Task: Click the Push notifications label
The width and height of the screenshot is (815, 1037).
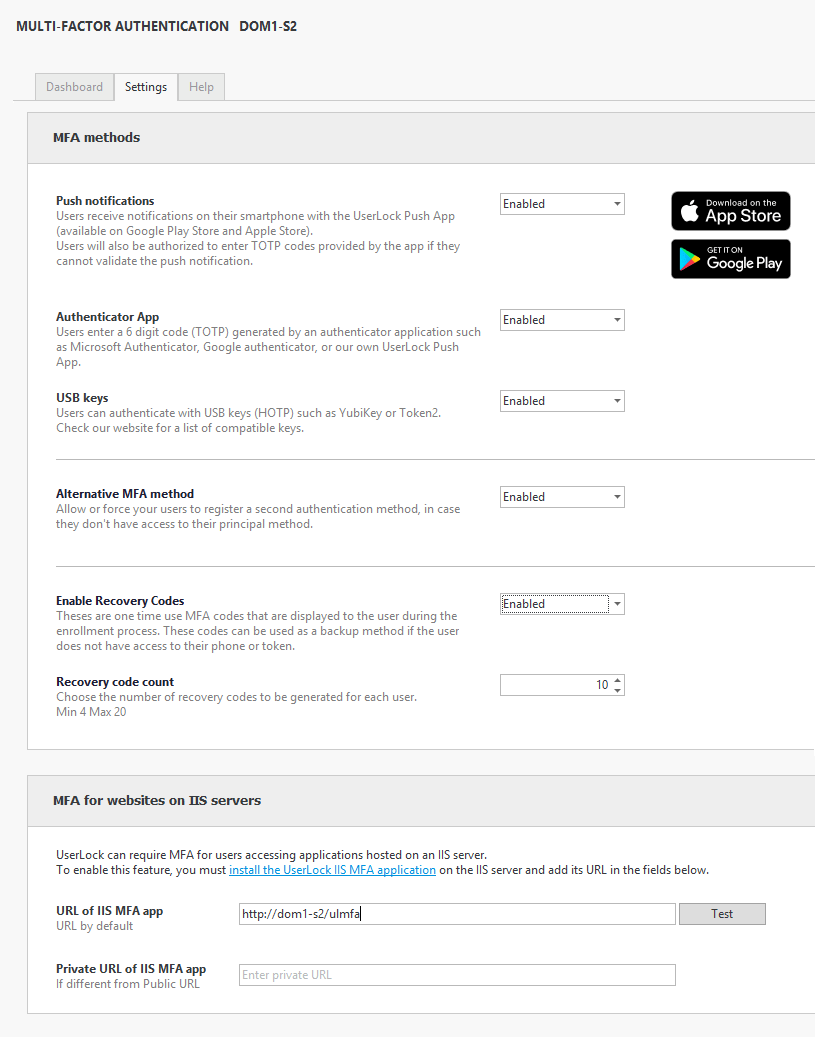Action: [x=105, y=200]
